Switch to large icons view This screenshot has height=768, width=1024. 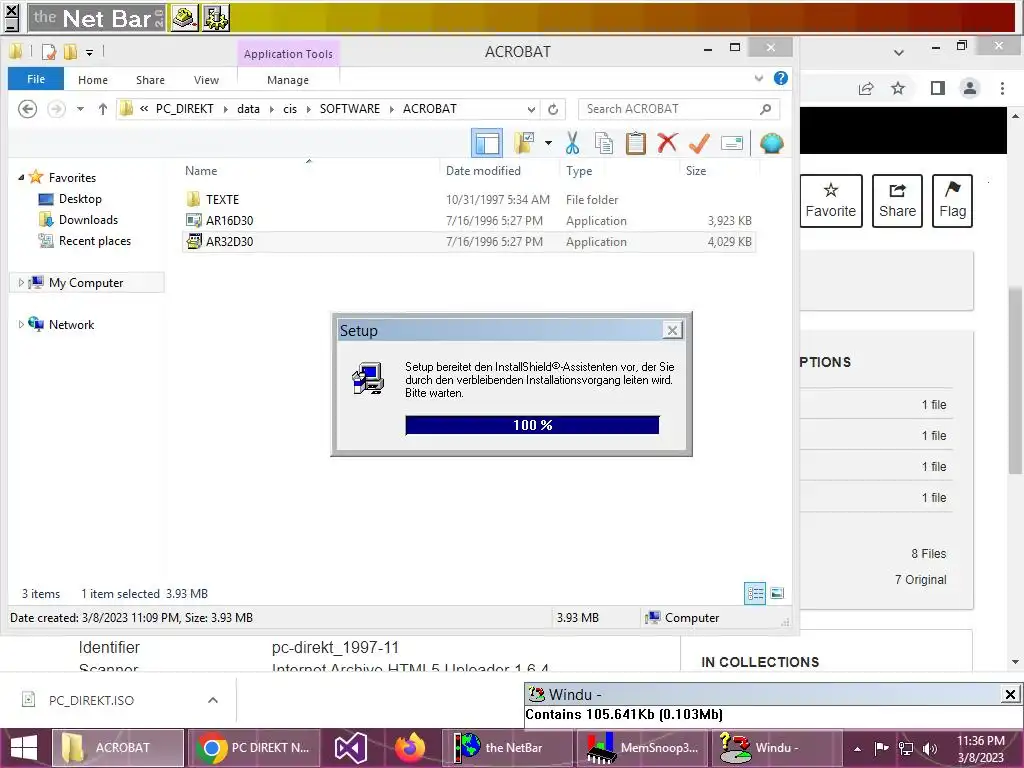(776, 593)
